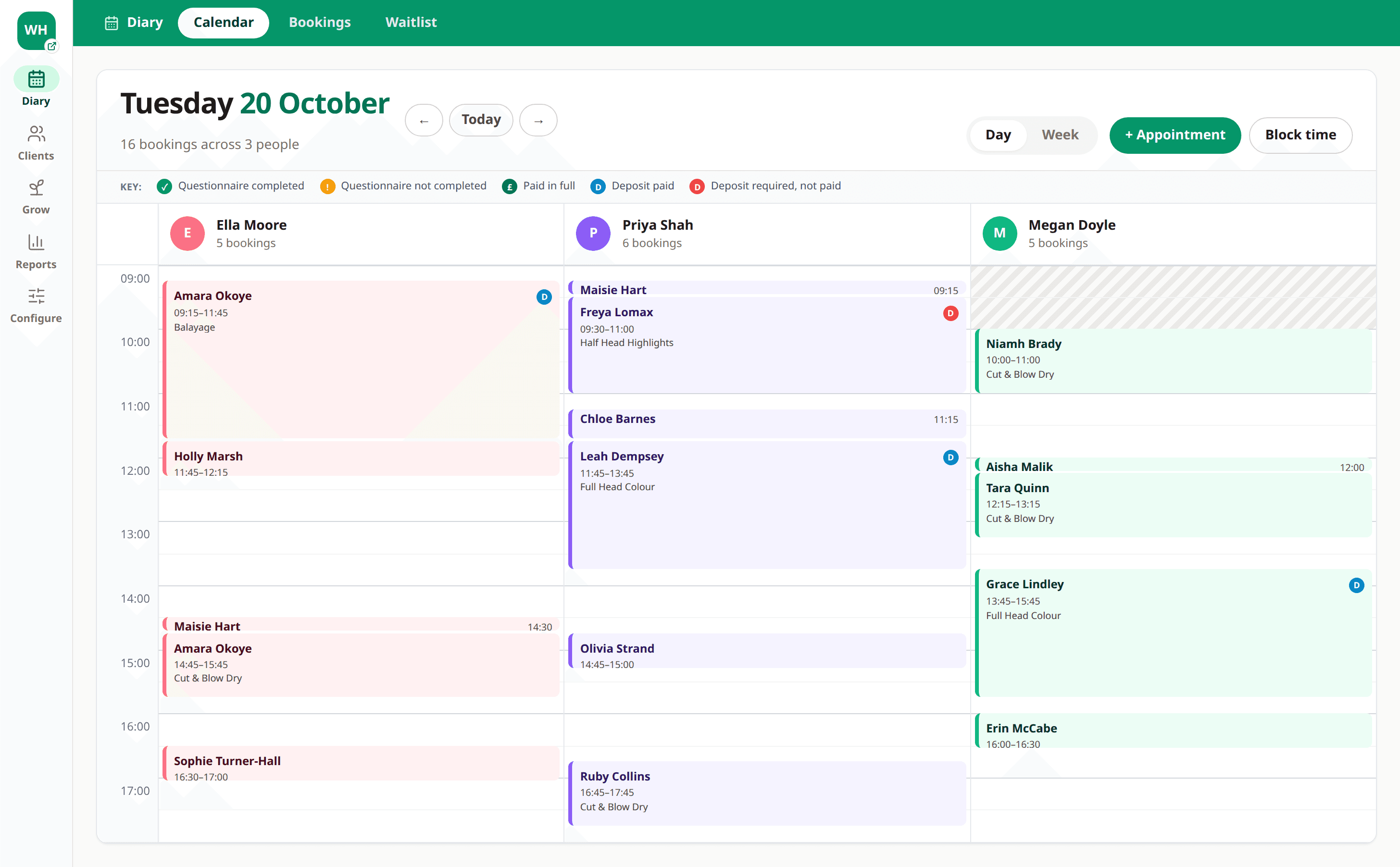Viewport: 1400px width, 867px height.
Task: Open the WH salon logo link
Action: [x=36, y=30]
